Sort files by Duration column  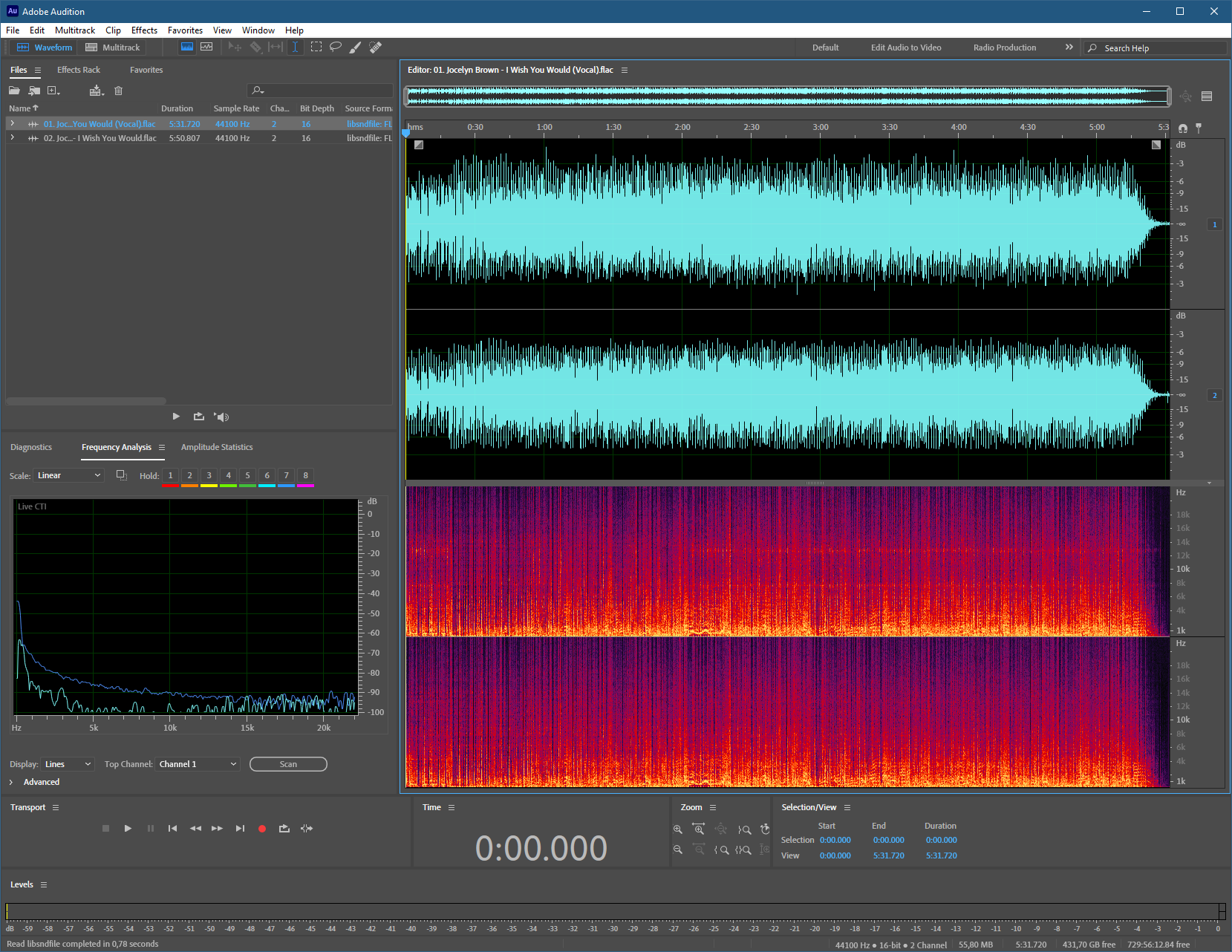pos(177,108)
